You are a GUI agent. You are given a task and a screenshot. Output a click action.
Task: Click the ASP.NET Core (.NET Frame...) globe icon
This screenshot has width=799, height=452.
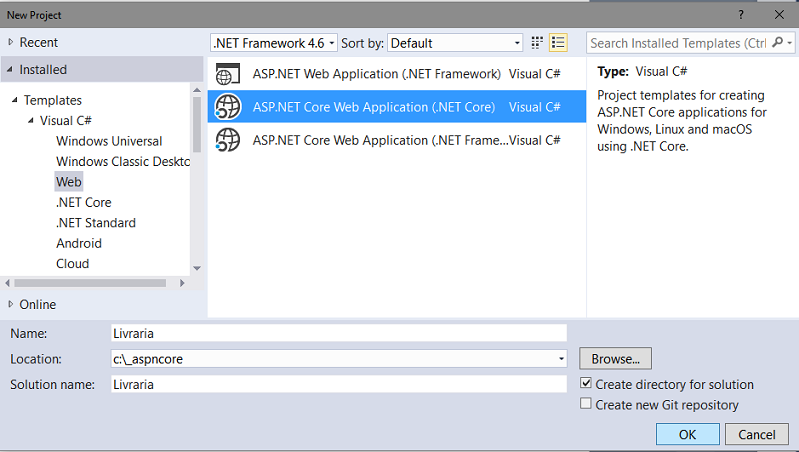click(x=227, y=140)
